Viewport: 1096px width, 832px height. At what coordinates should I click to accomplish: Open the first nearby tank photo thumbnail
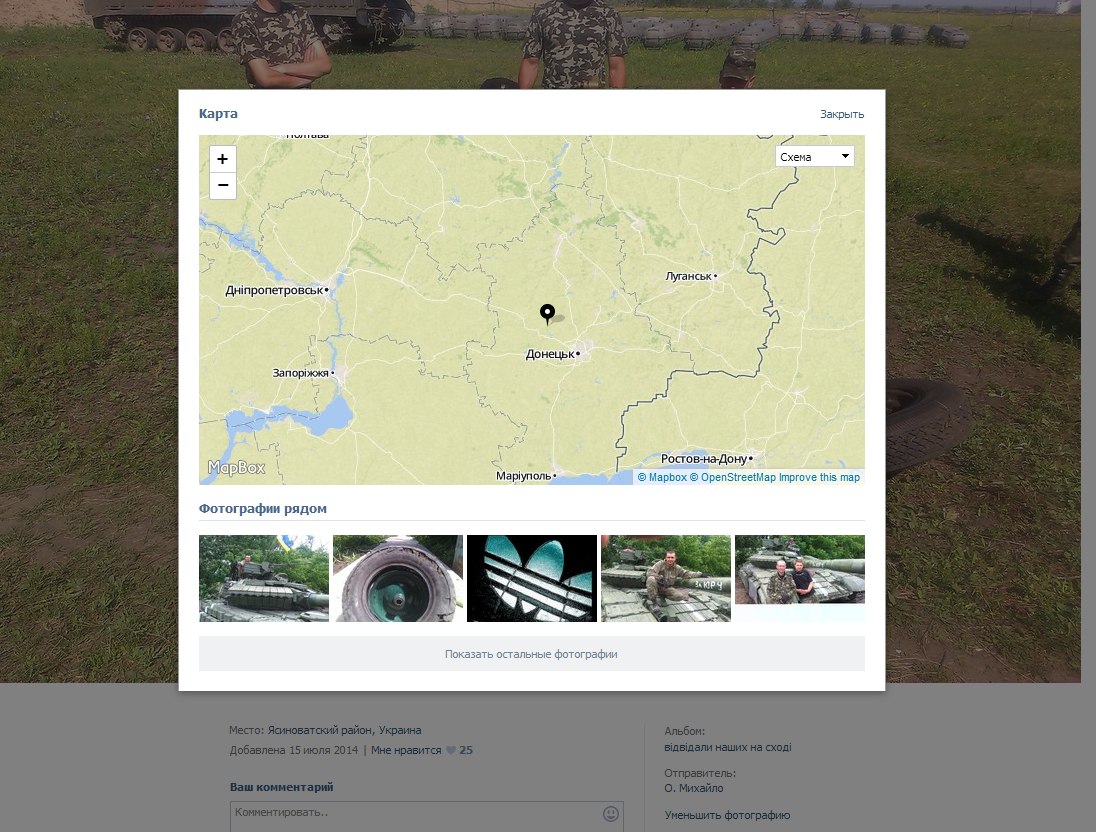click(x=264, y=578)
